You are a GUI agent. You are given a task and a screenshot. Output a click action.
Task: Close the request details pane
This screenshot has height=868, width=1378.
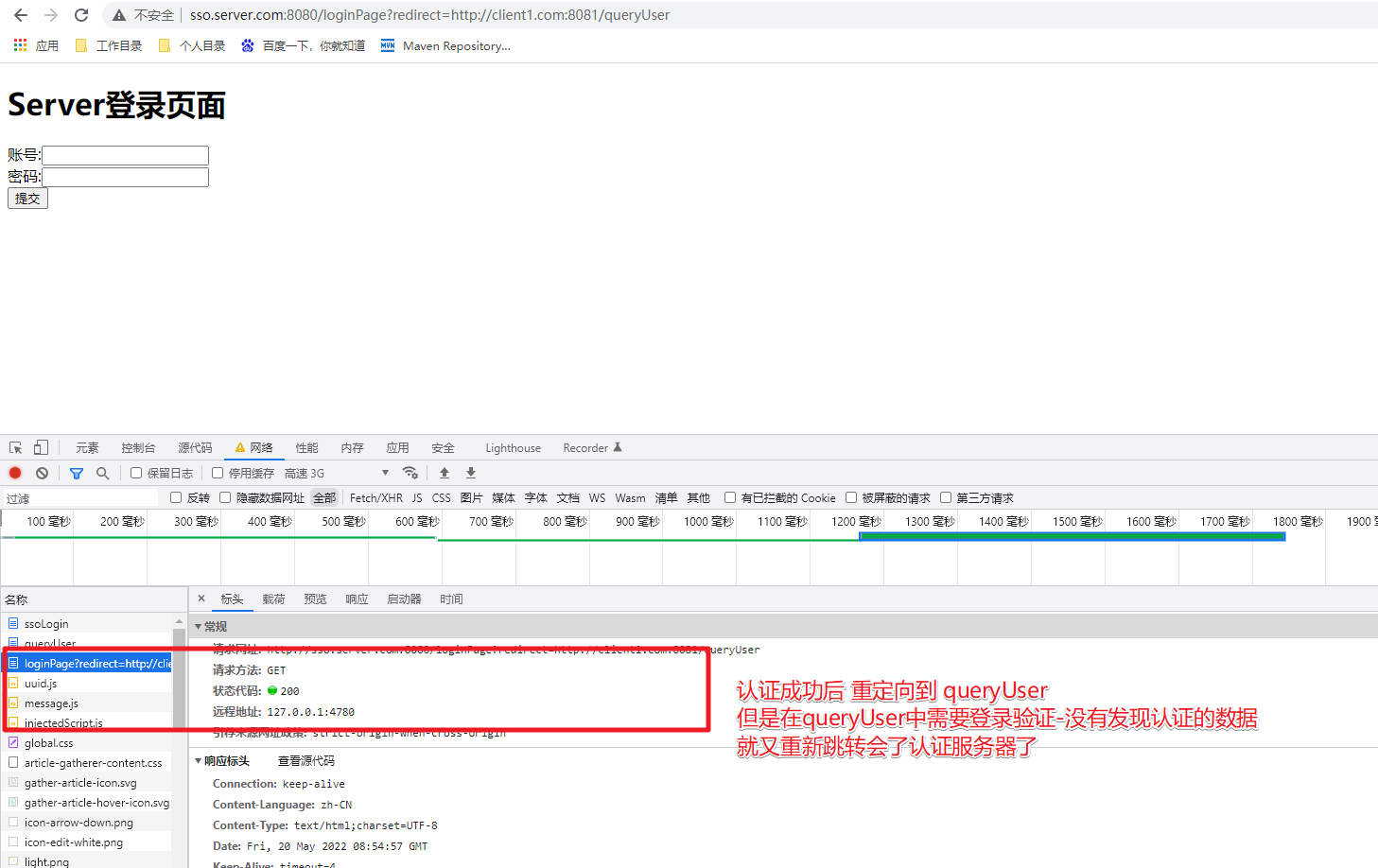201,599
